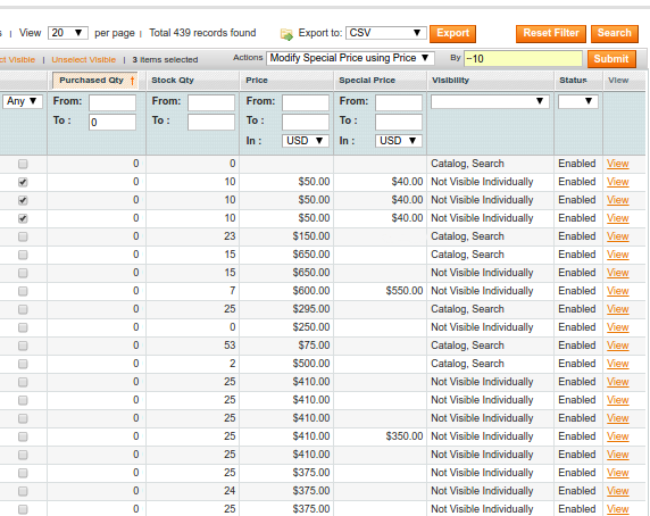This screenshot has height=516, width=650.
Task: Focus the Purchased Qty 'To' filter field
Action: [x=112, y=123]
